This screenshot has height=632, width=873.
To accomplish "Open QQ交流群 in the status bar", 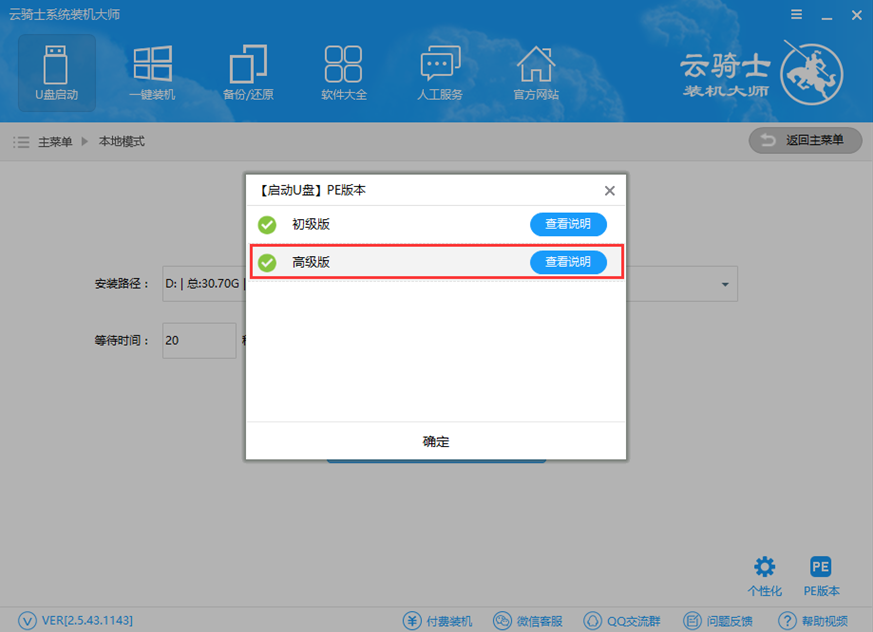I will pos(621,620).
